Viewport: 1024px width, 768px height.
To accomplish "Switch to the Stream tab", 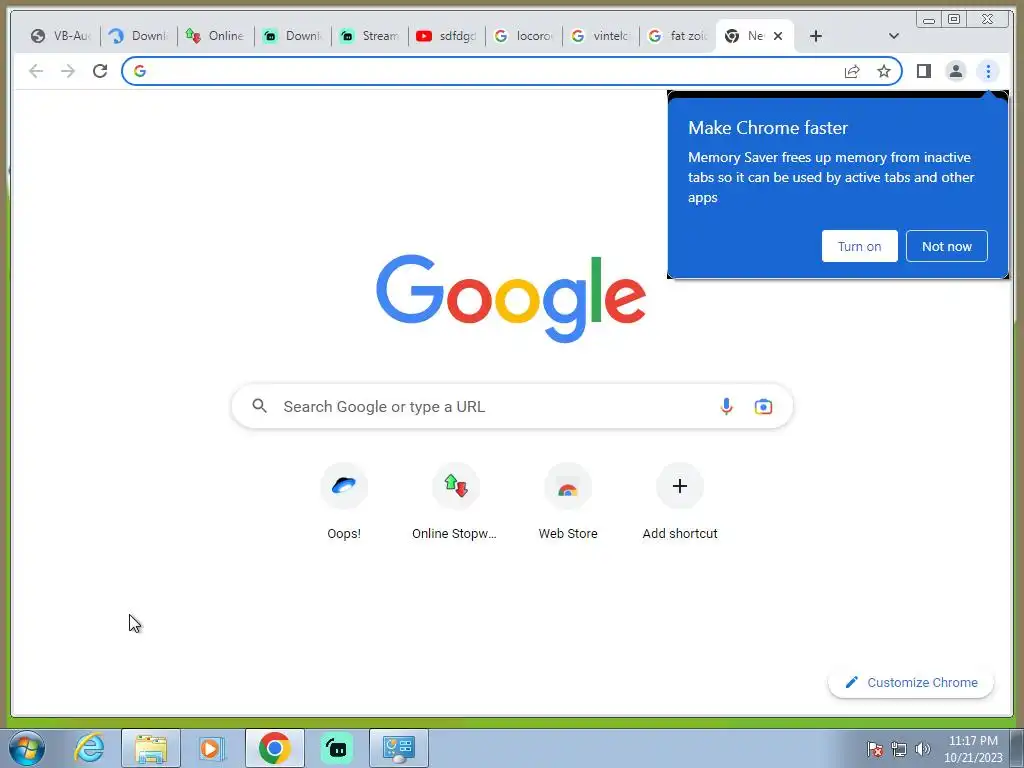I will pos(370,36).
